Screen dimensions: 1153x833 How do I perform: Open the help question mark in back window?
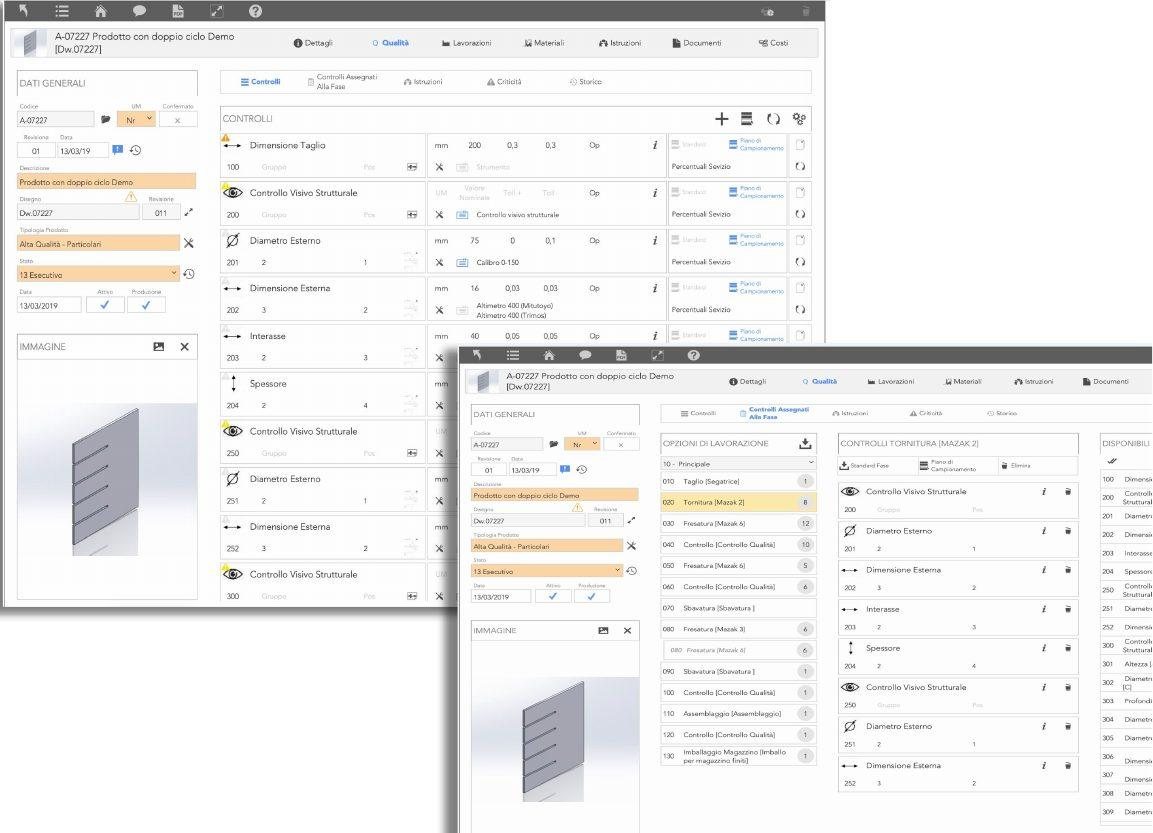click(x=255, y=11)
